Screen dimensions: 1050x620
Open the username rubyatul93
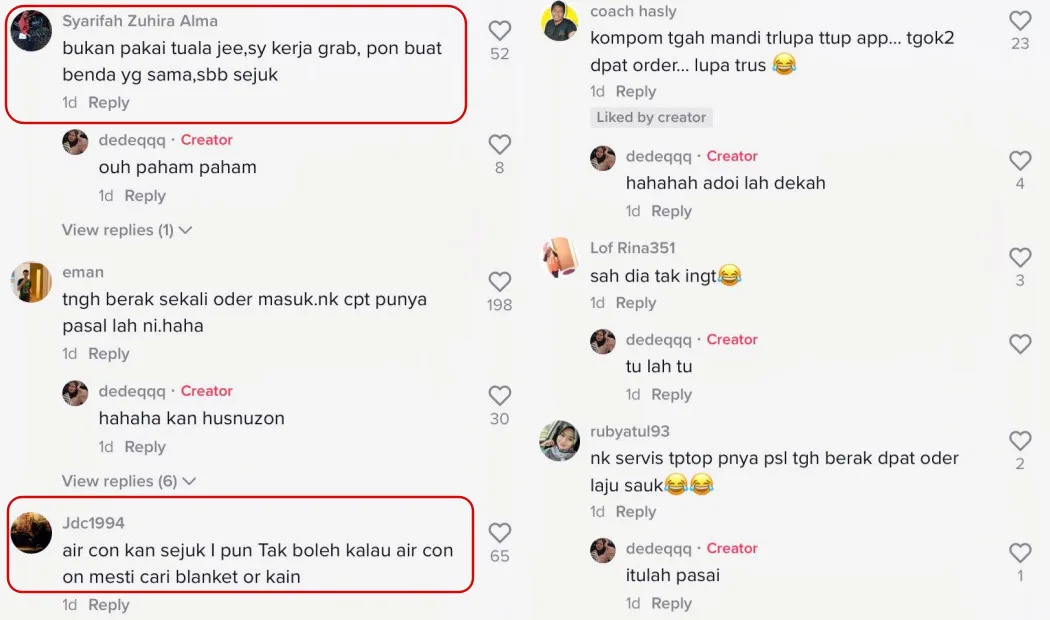click(629, 431)
